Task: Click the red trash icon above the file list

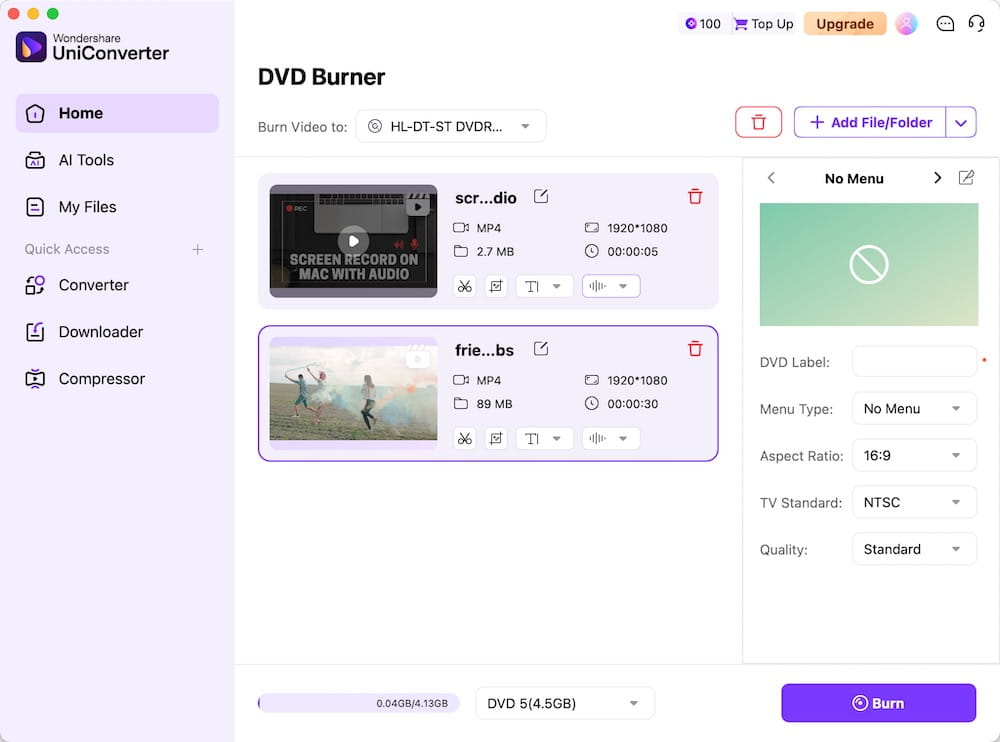Action: (758, 121)
